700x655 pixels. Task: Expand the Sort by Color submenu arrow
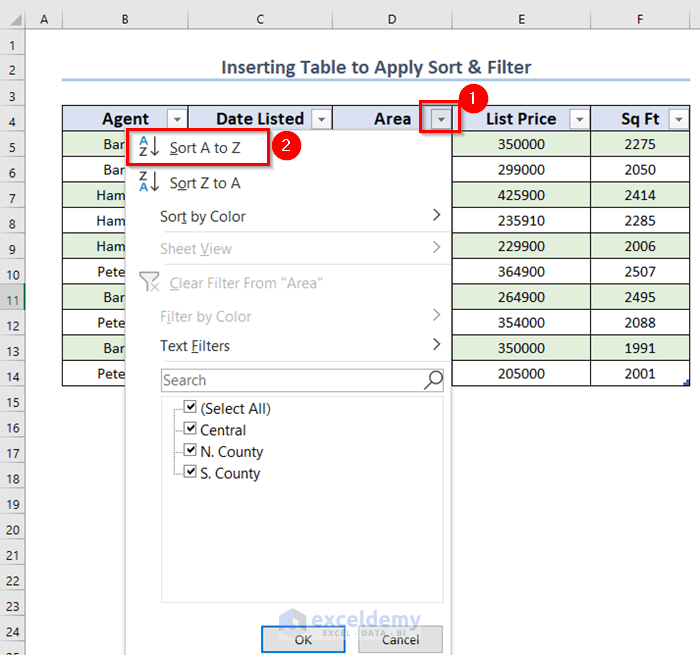(x=437, y=215)
